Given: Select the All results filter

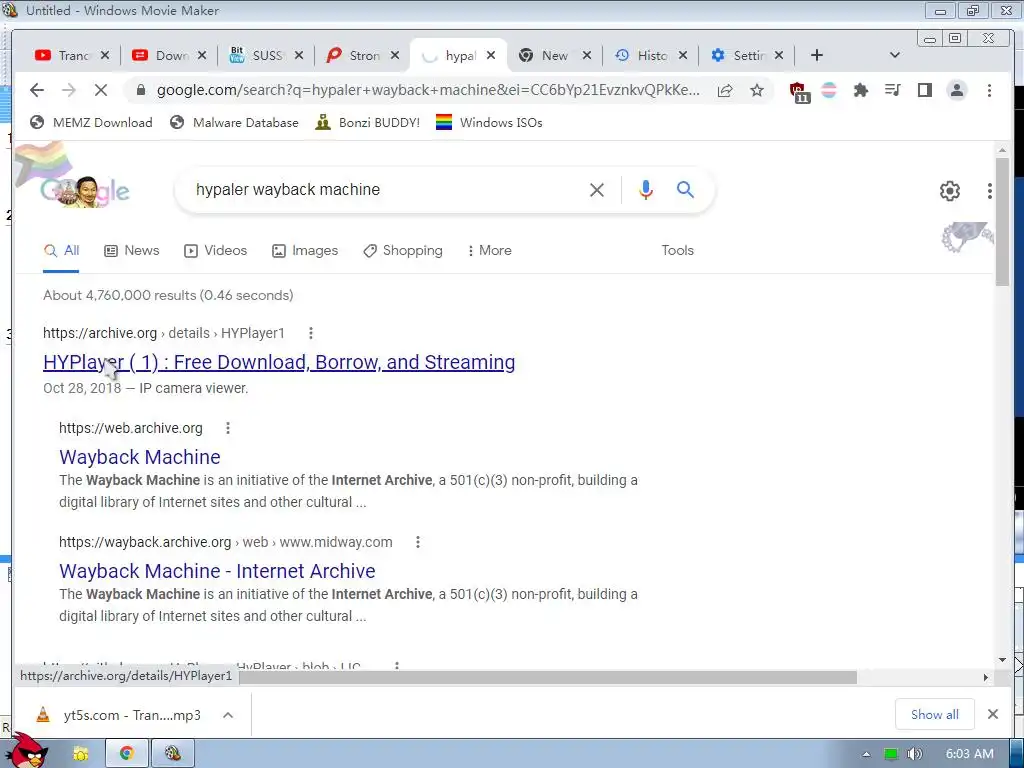Looking at the screenshot, I should click(61, 251).
